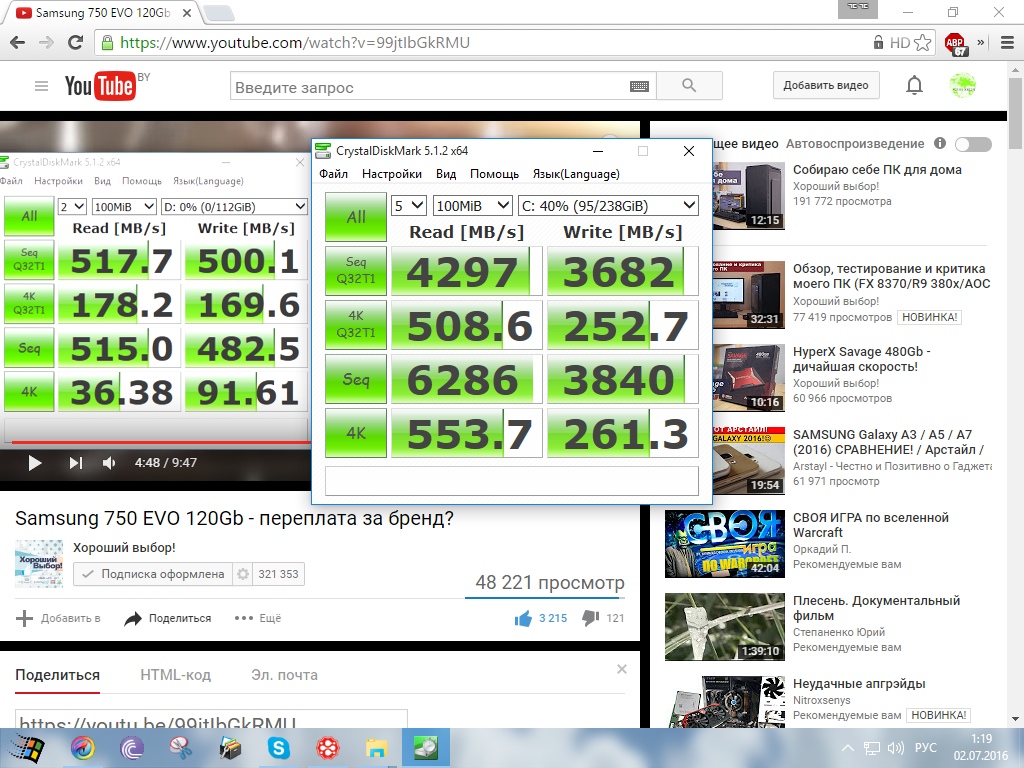Click Добавить в playlist button
Image resolution: width=1024 pixels, height=768 pixels.
(x=58, y=618)
